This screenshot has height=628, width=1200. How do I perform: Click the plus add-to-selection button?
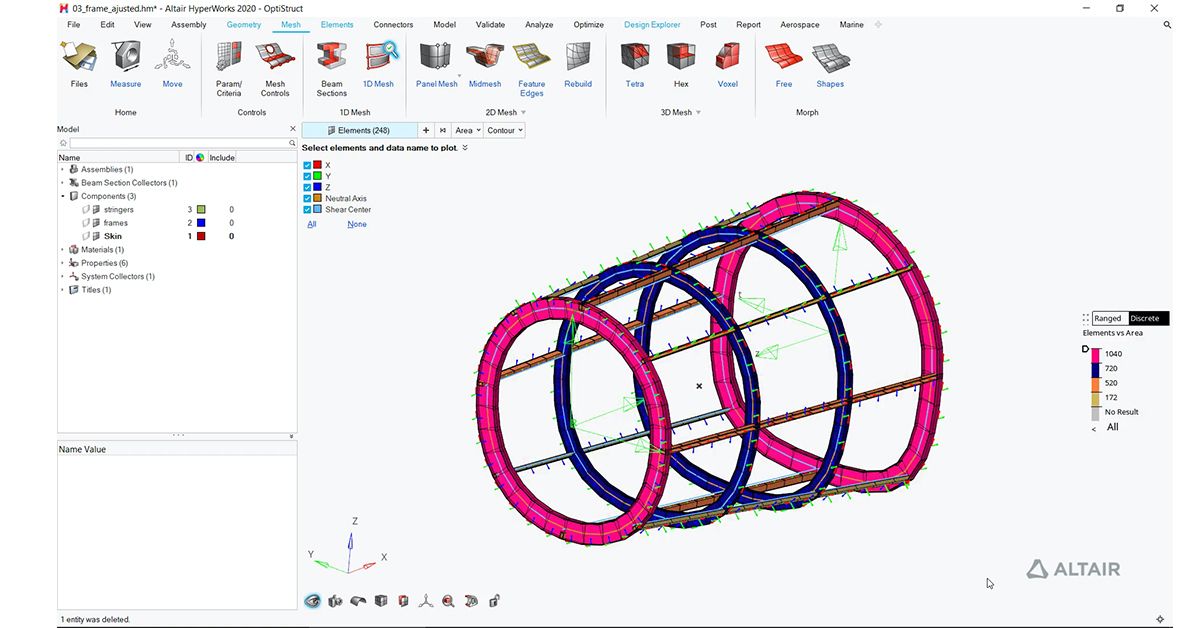426,130
